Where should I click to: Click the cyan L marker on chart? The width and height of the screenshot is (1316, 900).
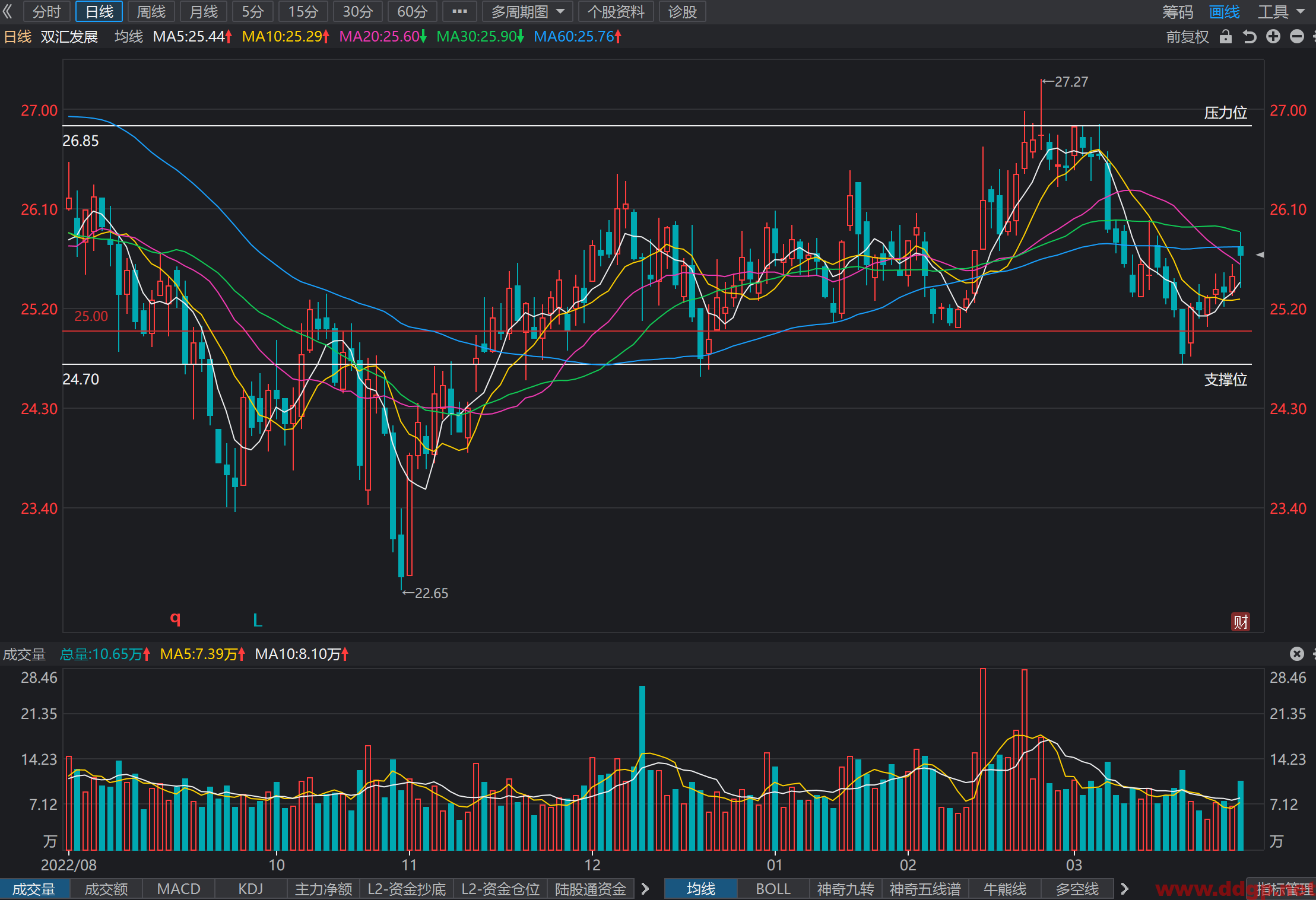click(x=258, y=621)
